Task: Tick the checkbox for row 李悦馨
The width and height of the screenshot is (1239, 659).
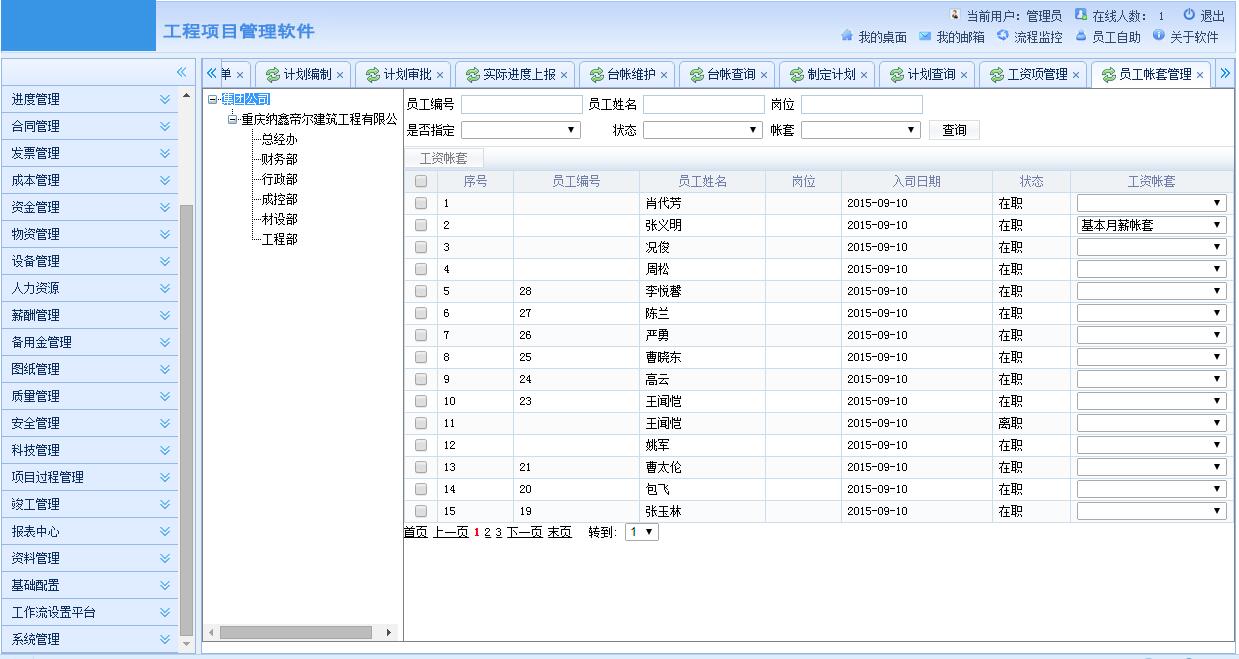Action: tap(421, 291)
